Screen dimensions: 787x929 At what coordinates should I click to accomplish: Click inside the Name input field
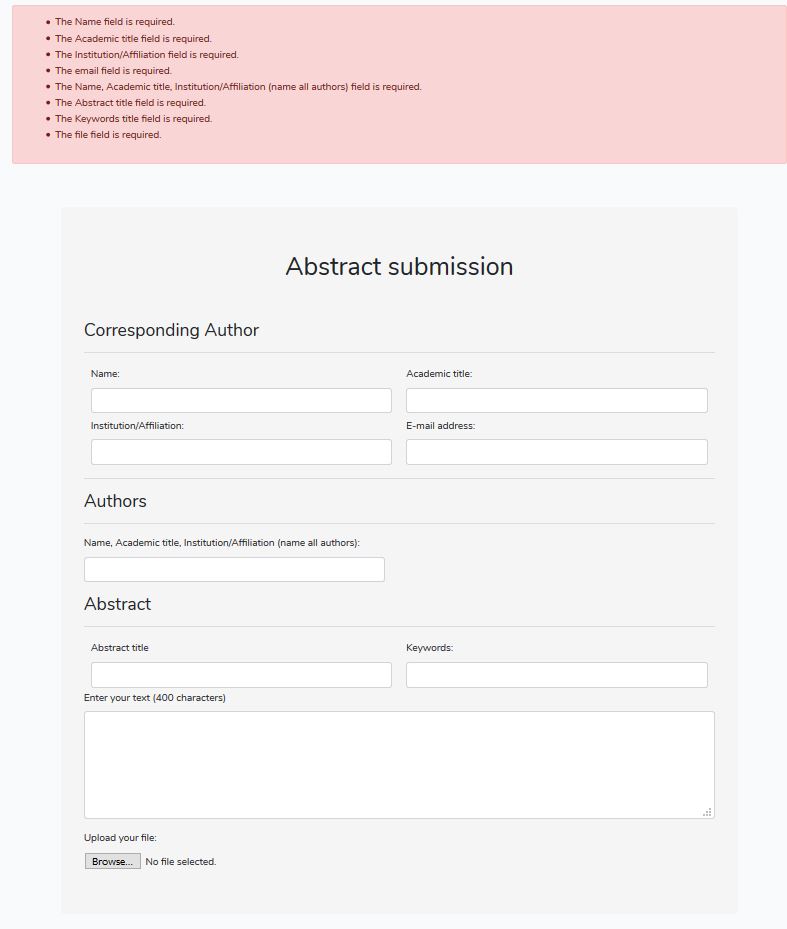(240, 399)
